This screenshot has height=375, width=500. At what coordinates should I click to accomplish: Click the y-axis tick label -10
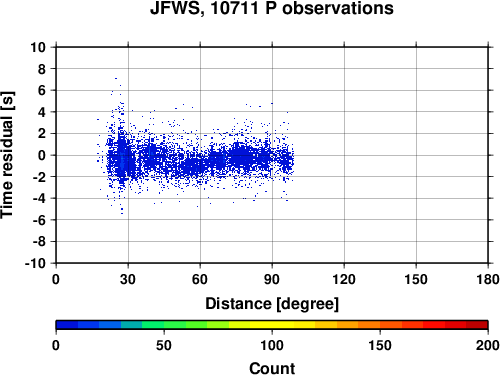click(36, 263)
